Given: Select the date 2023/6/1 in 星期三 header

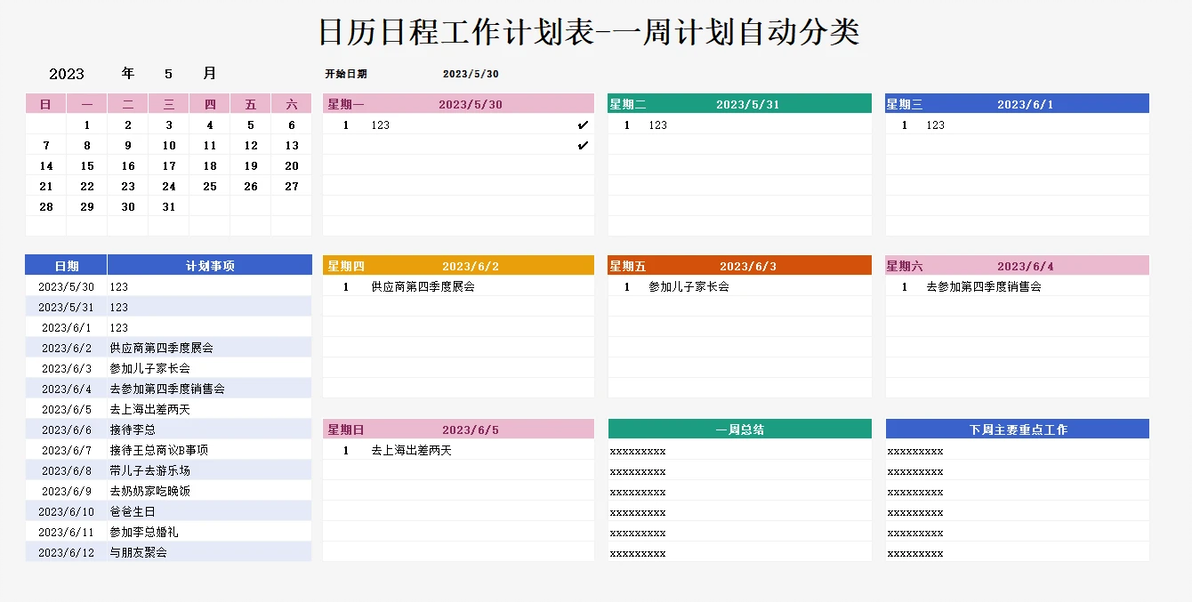Looking at the screenshot, I should 1026,105.
